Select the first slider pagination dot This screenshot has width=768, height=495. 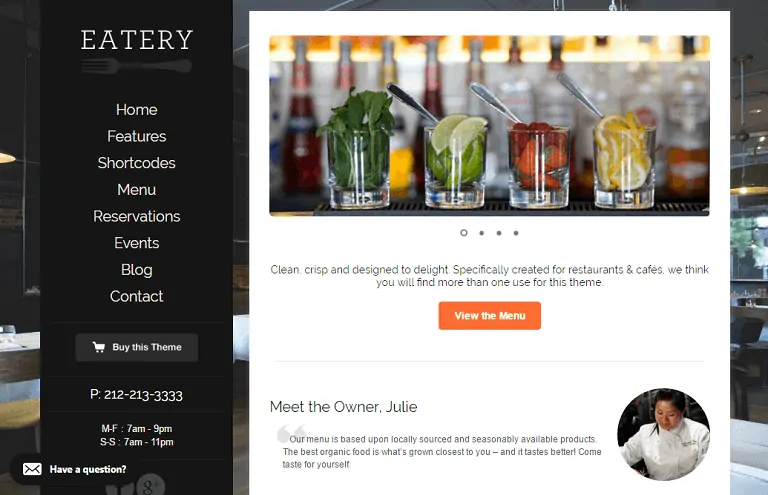464,233
